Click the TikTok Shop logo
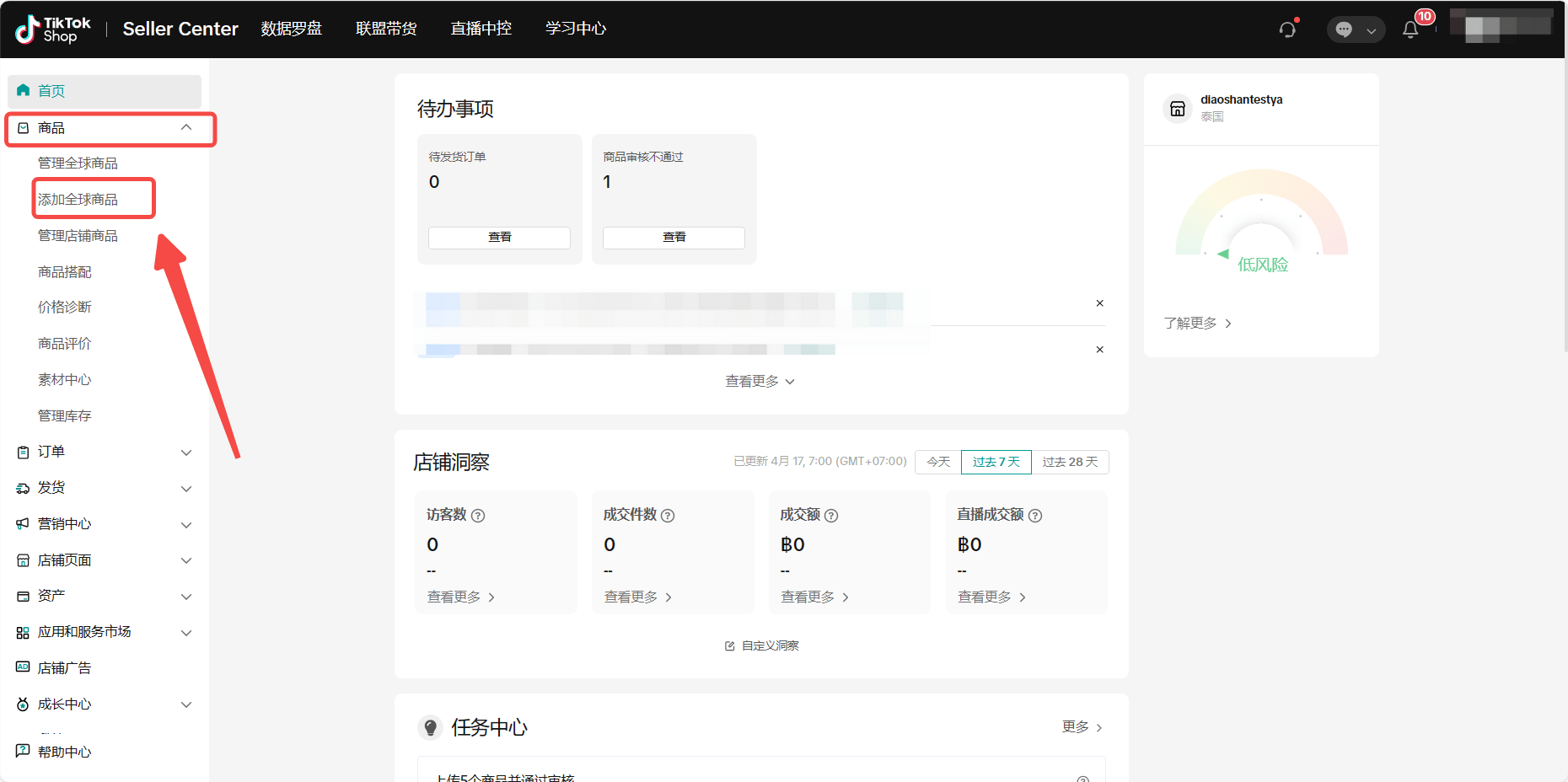Screen dimensions: 1568x782 click(51, 28)
